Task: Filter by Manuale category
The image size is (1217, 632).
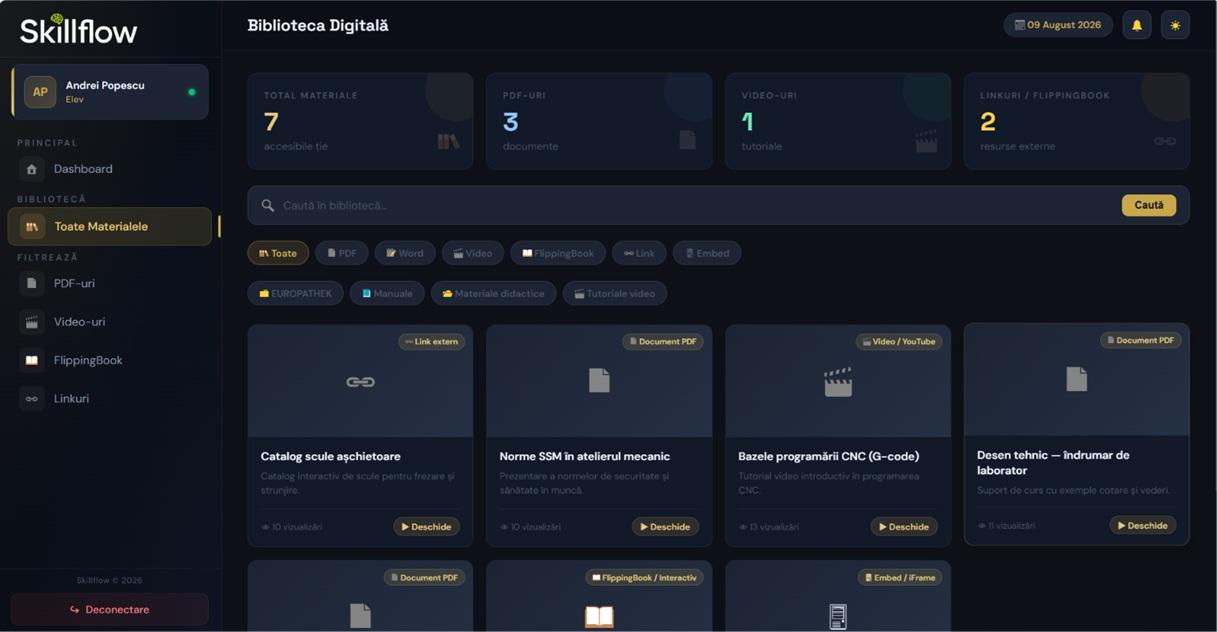Action: tap(387, 294)
